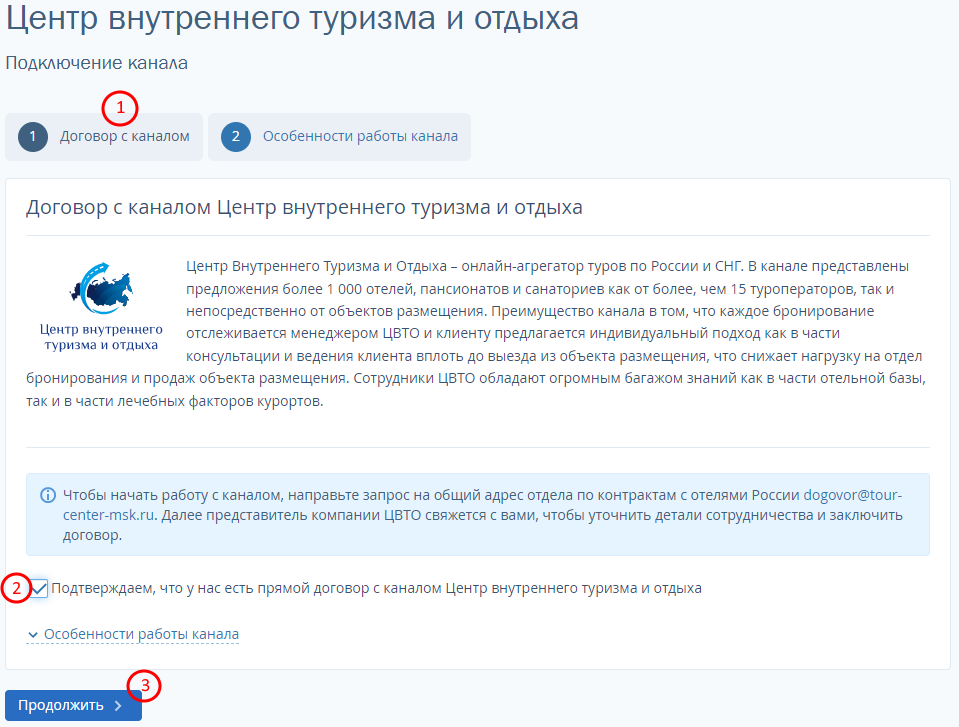Click the step number 2 circle icon
The height and width of the screenshot is (727, 959).
pos(235,137)
